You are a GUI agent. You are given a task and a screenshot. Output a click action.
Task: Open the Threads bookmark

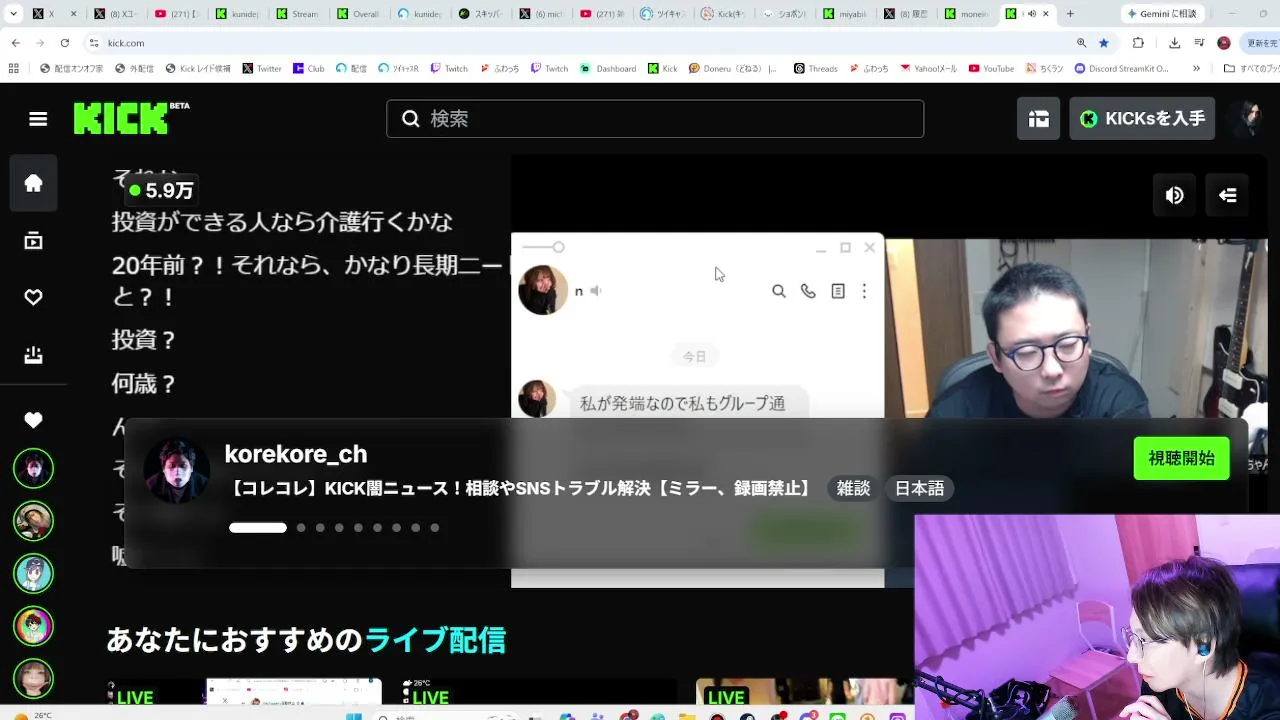click(816, 69)
